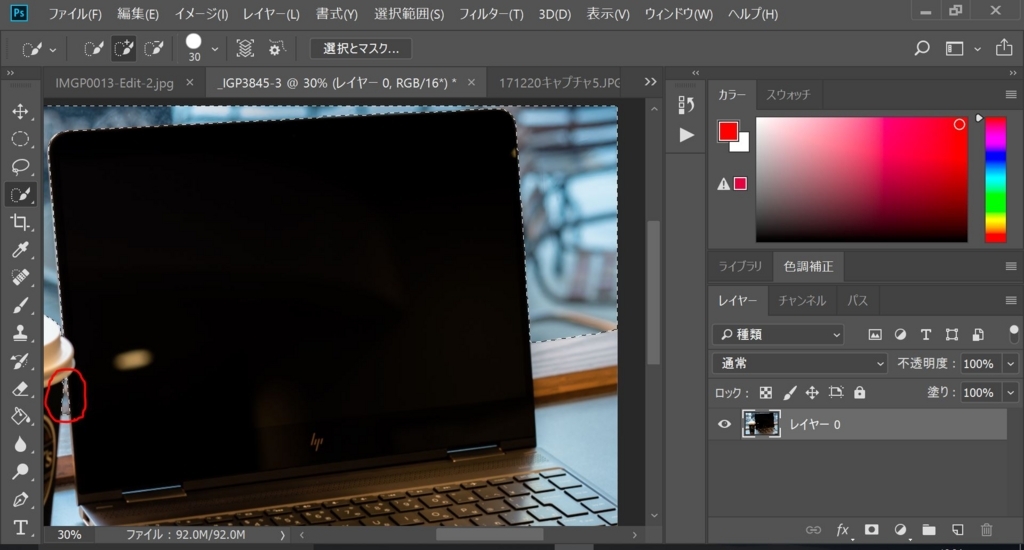Image resolution: width=1024 pixels, height=550 pixels.
Task: Click New Selection mode icon
Action: pyautogui.click(x=93, y=48)
